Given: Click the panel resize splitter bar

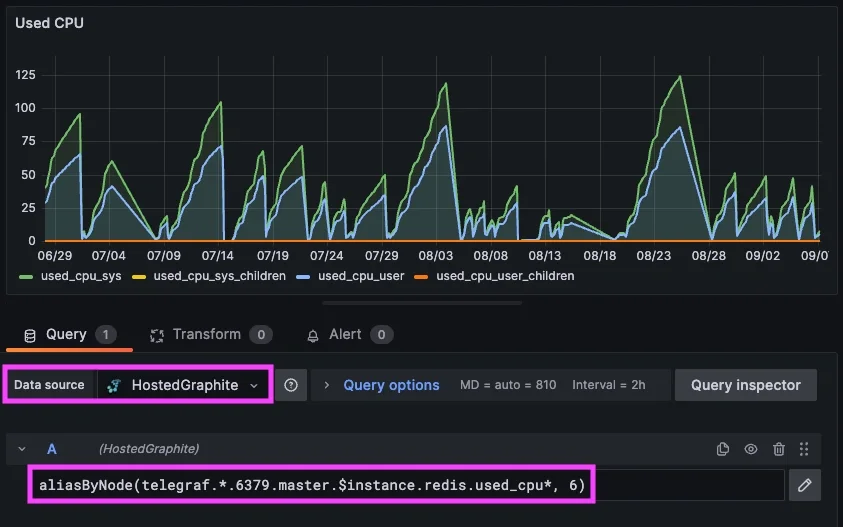Looking at the screenshot, I should tap(422, 303).
